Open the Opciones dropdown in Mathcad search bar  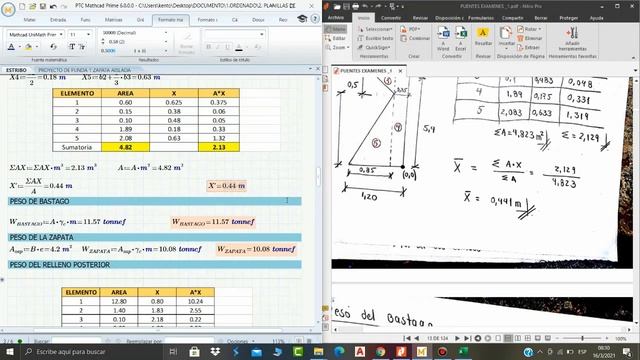click(x=240, y=341)
